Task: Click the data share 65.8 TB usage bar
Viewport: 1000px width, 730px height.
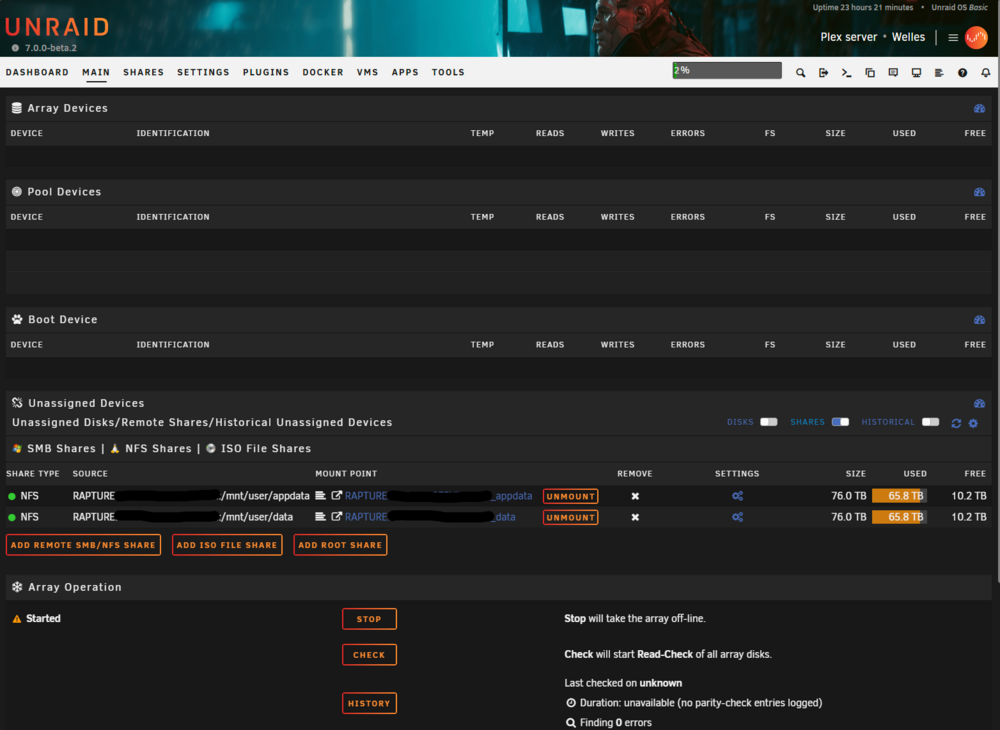Action: click(899, 517)
